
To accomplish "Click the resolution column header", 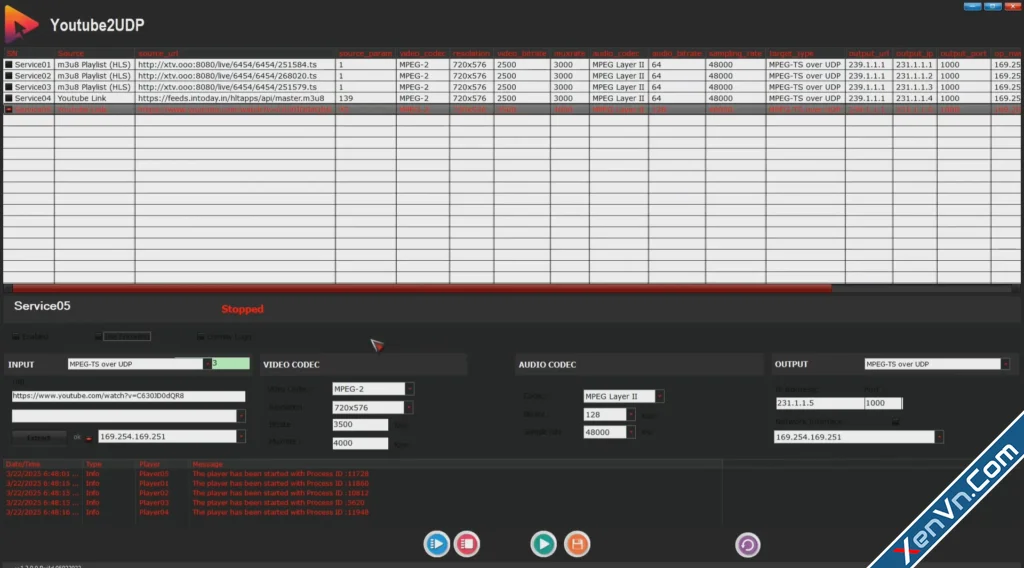I will click(472, 54).
